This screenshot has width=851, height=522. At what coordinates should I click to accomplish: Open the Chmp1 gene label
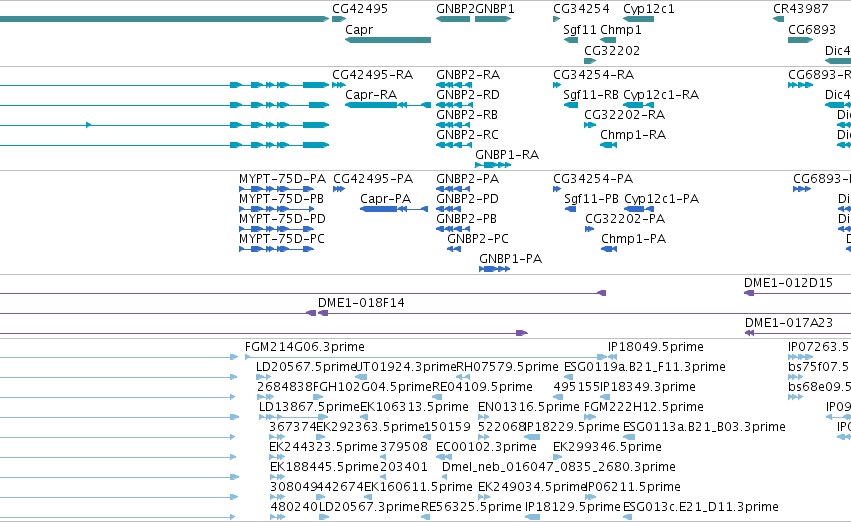(621, 30)
